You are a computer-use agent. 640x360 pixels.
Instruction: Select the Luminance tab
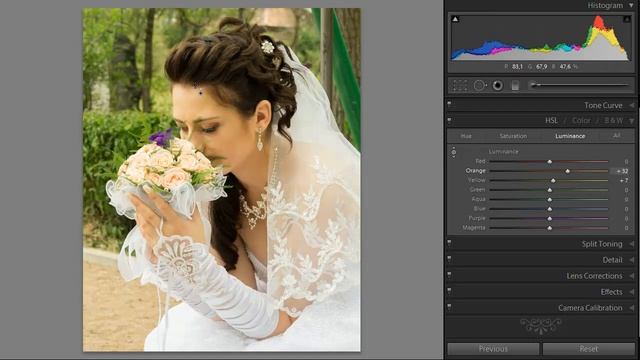(x=570, y=136)
